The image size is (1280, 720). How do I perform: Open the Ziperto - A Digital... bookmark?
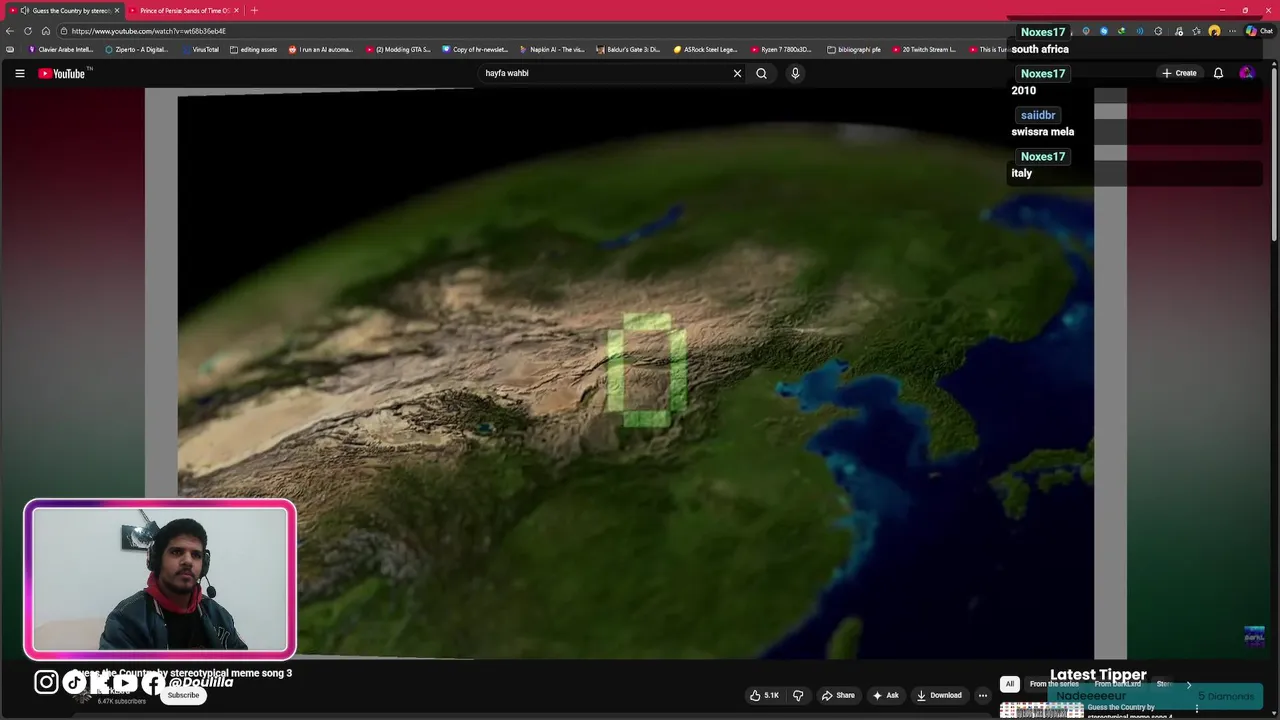137,49
